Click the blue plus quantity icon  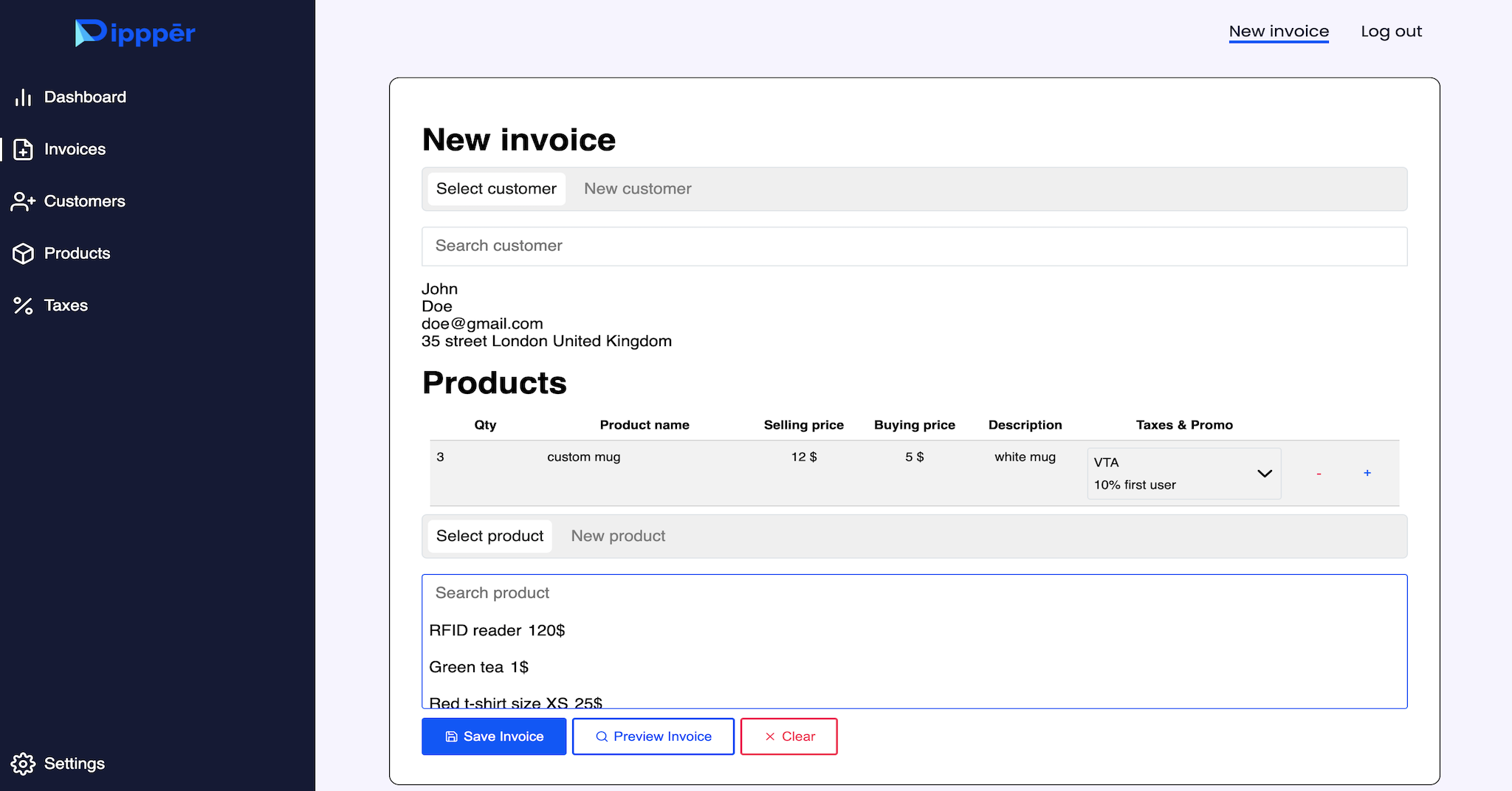click(x=1367, y=473)
